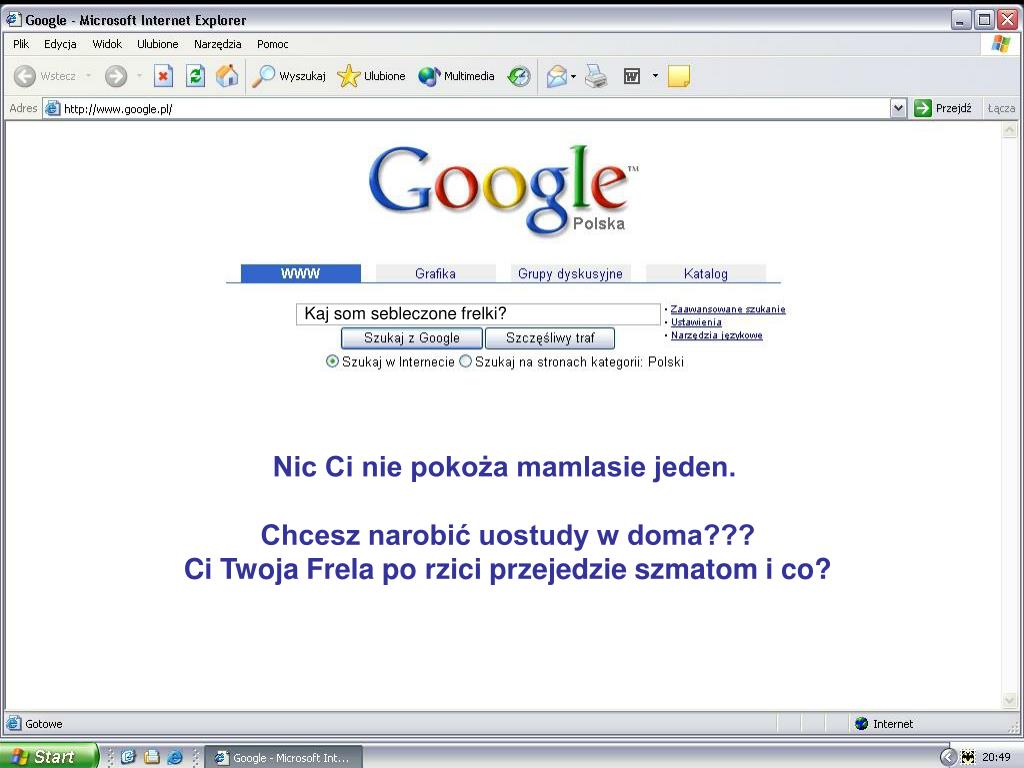Switch to the Katalog tab
Image resolution: width=1024 pixels, height=768 pixels.
click(x=705, y=273)
